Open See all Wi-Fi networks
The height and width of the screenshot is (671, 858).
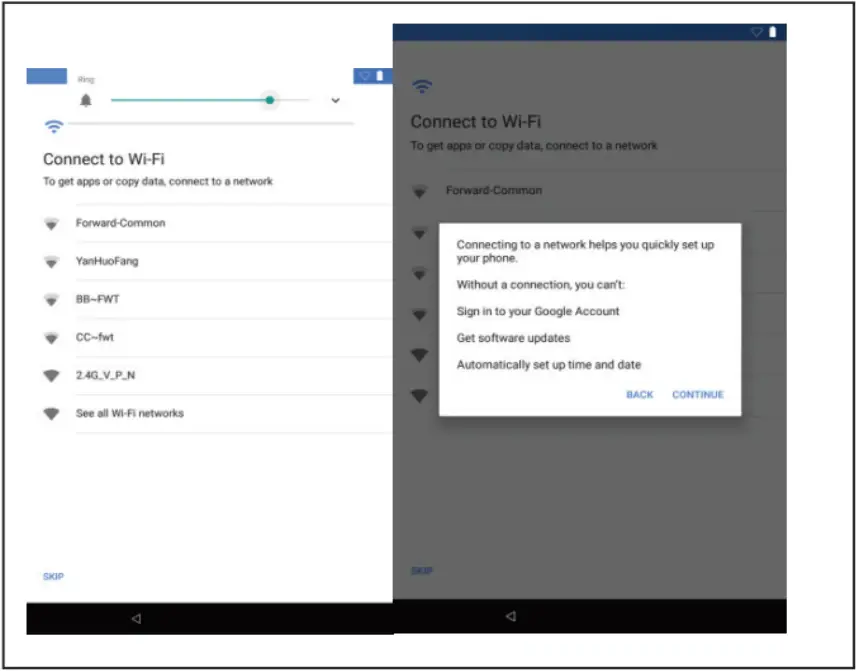(217, 413)
